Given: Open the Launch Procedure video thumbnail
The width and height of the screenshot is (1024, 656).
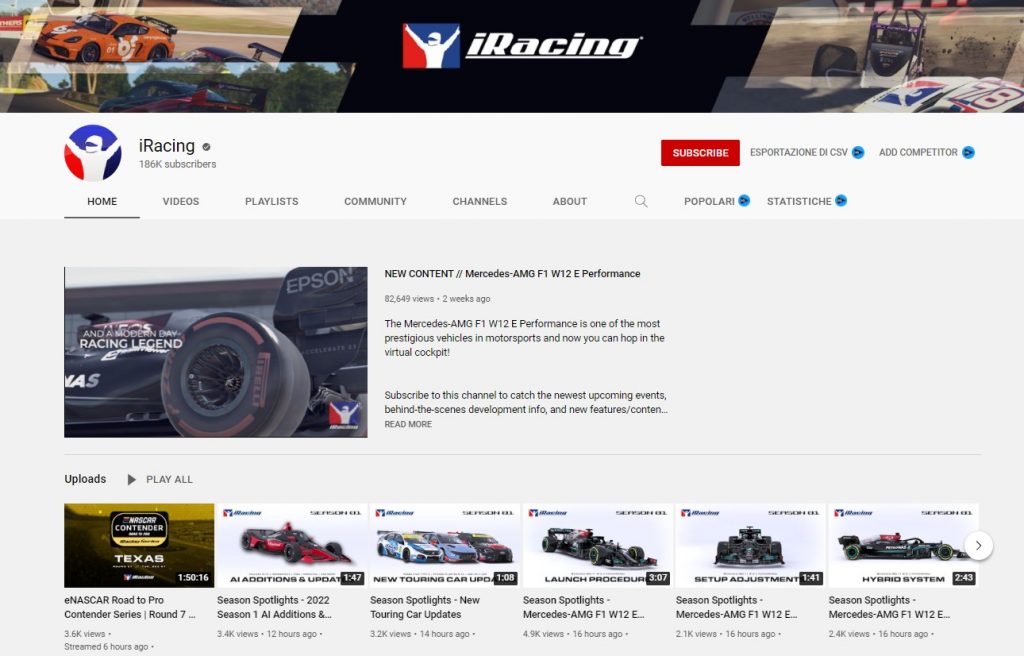Looking at the screenshot, I should click(x=598, y=546).
